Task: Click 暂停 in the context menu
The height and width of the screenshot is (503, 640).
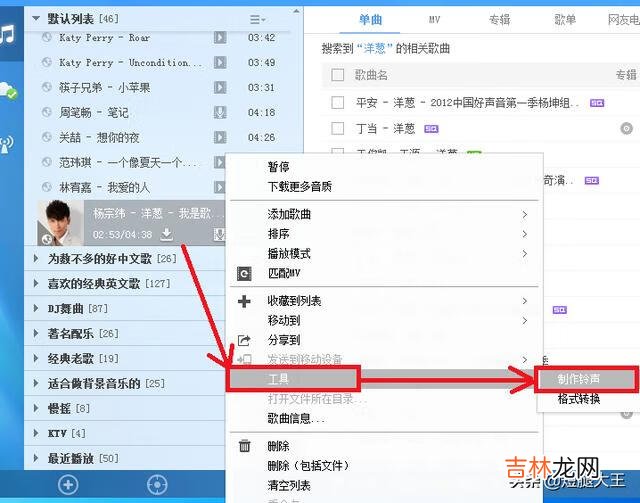Action: [279, 166]
